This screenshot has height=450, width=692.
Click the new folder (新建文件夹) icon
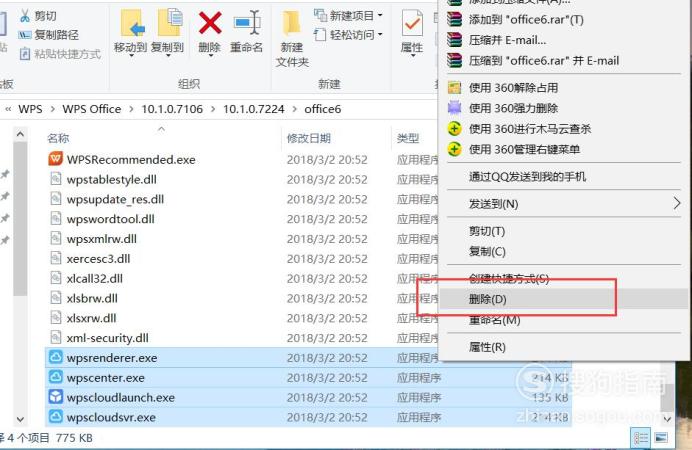291,23
